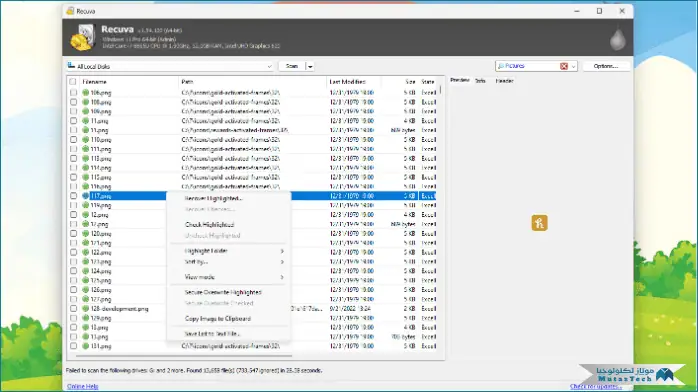This screenshot has height=392, width=698.
Task: Click green status dot of 108.png
Action: click(x=85, y=102)
